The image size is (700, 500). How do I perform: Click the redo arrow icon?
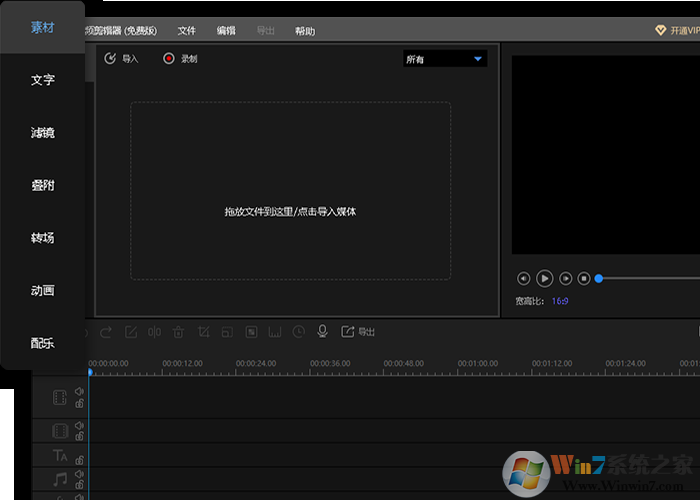107,331
